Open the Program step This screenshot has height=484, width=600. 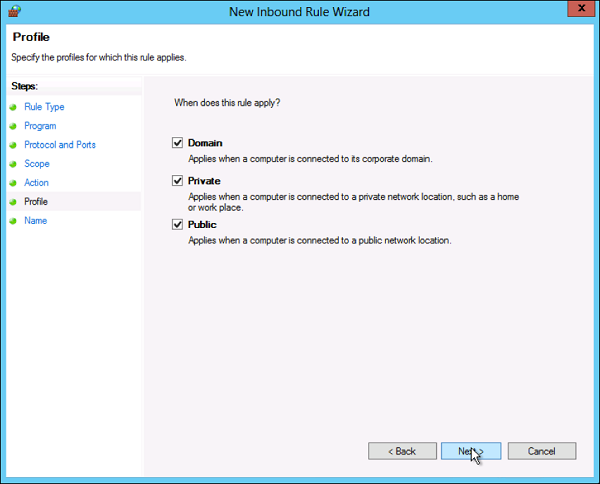(40, 126)
